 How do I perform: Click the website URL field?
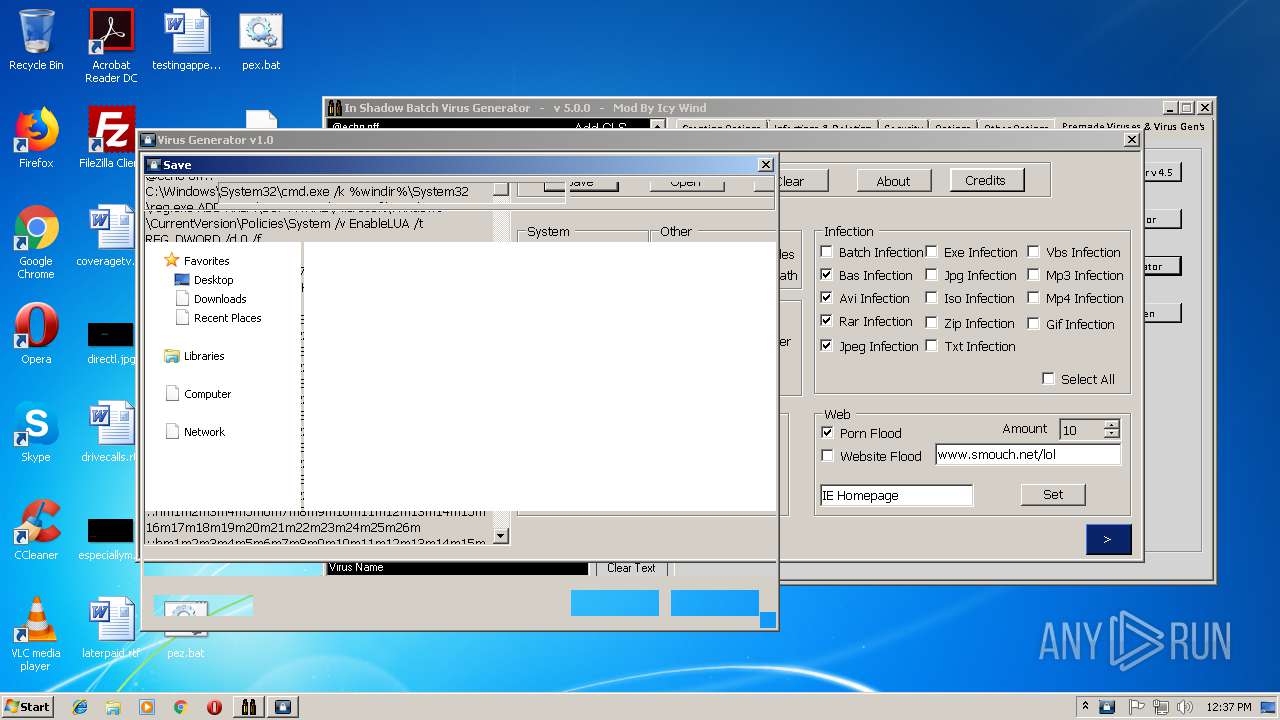(x=1028, y=454)
